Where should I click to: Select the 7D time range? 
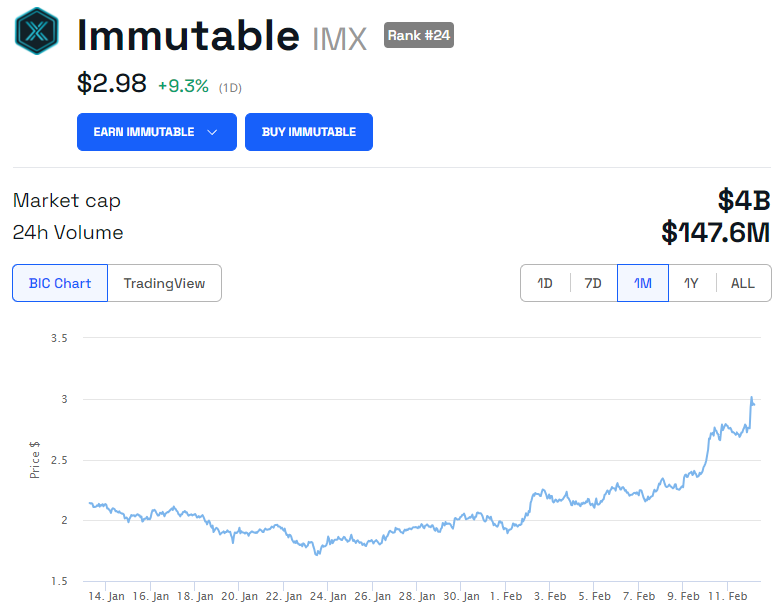(593, 283)
